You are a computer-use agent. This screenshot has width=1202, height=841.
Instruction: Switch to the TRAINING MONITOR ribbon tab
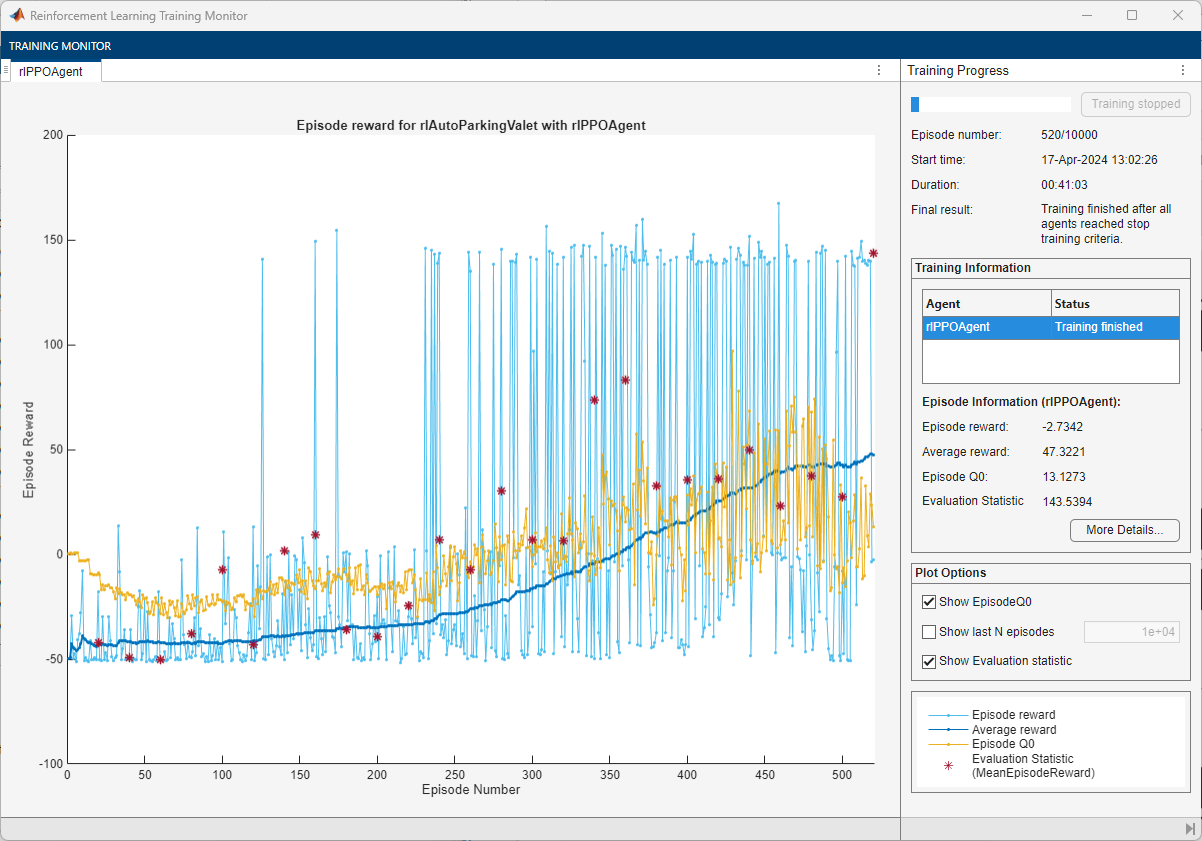[x=60, y=46]
